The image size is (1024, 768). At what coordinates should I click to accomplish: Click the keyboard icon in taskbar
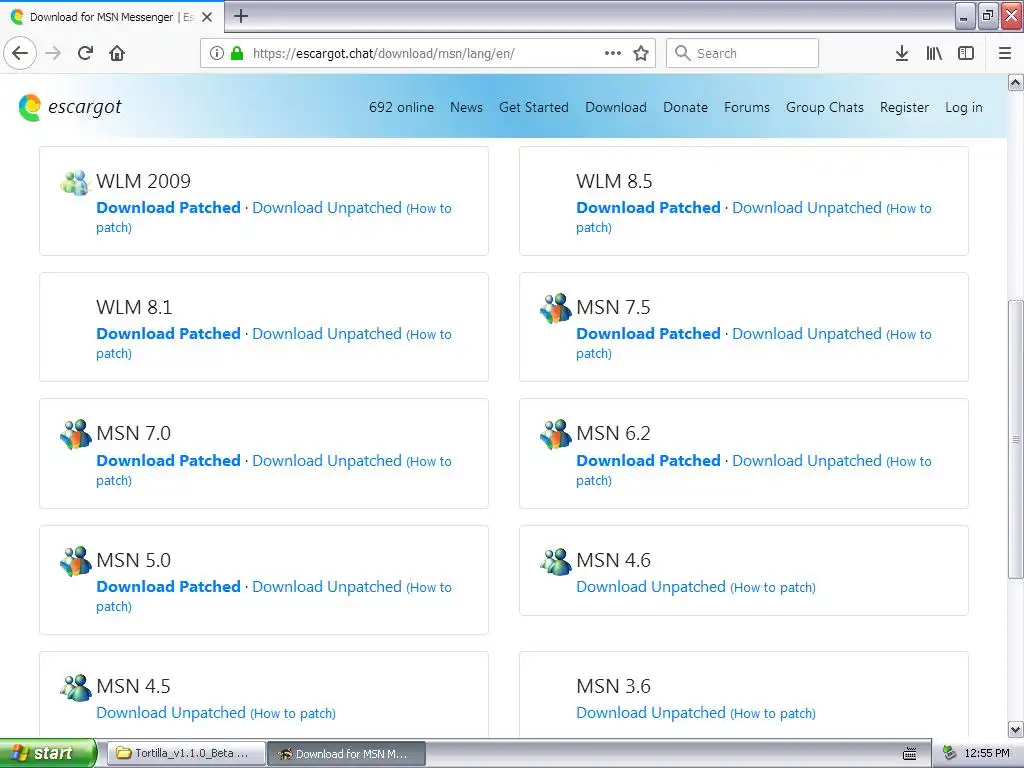click(909, 754)
